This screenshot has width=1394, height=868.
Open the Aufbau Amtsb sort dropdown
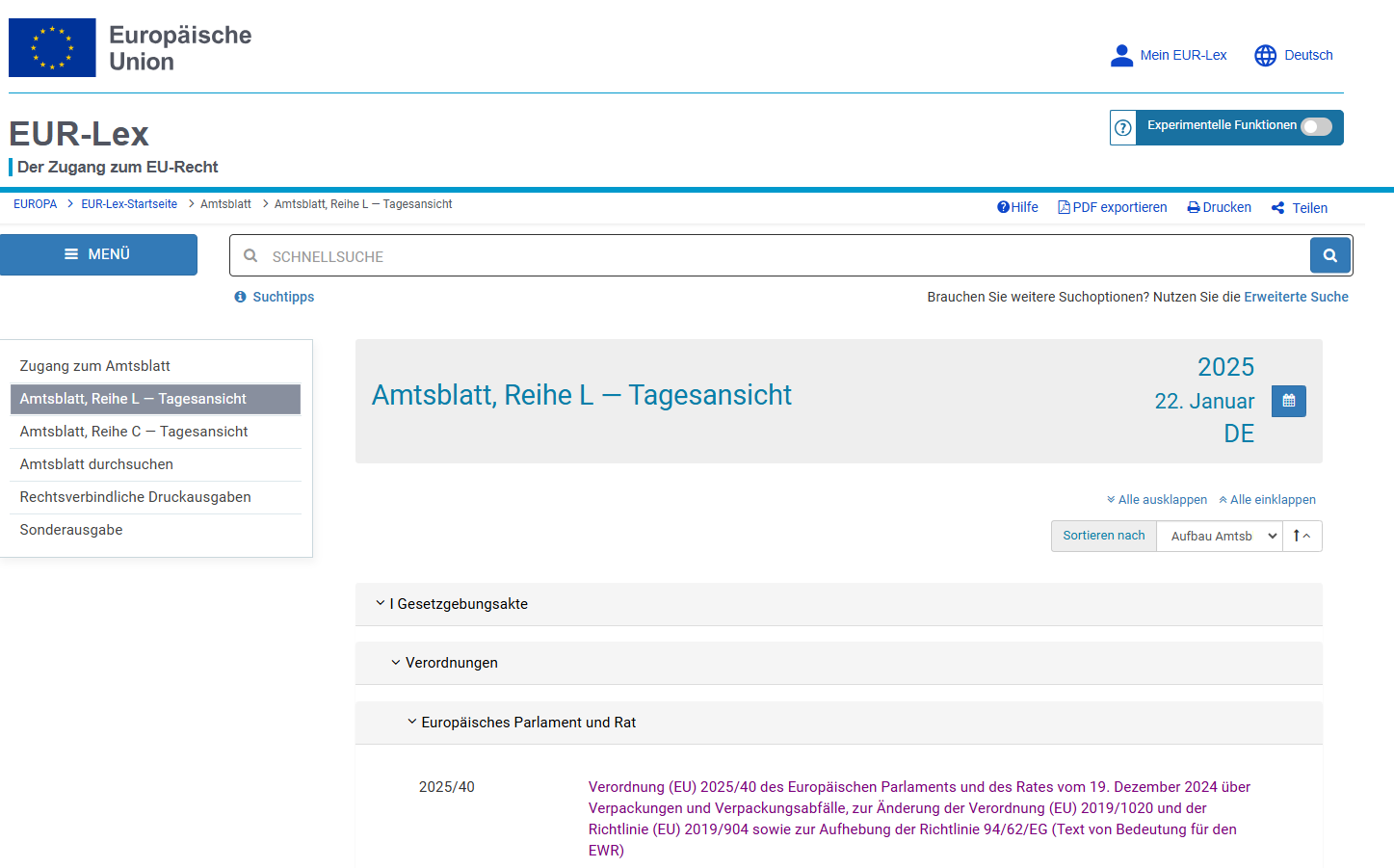[x=1219, y=536]
